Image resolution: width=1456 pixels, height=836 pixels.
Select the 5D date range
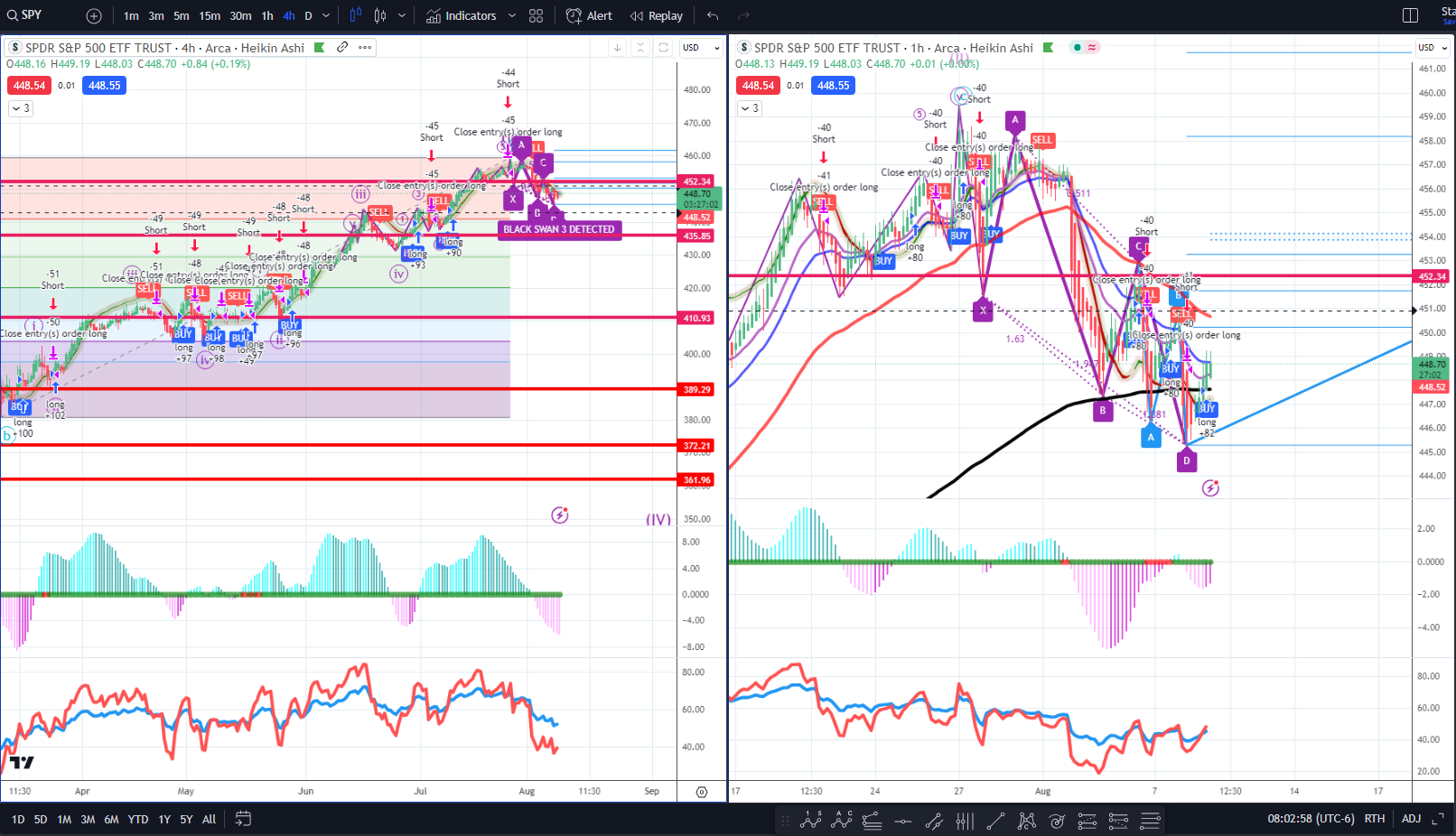41,820
